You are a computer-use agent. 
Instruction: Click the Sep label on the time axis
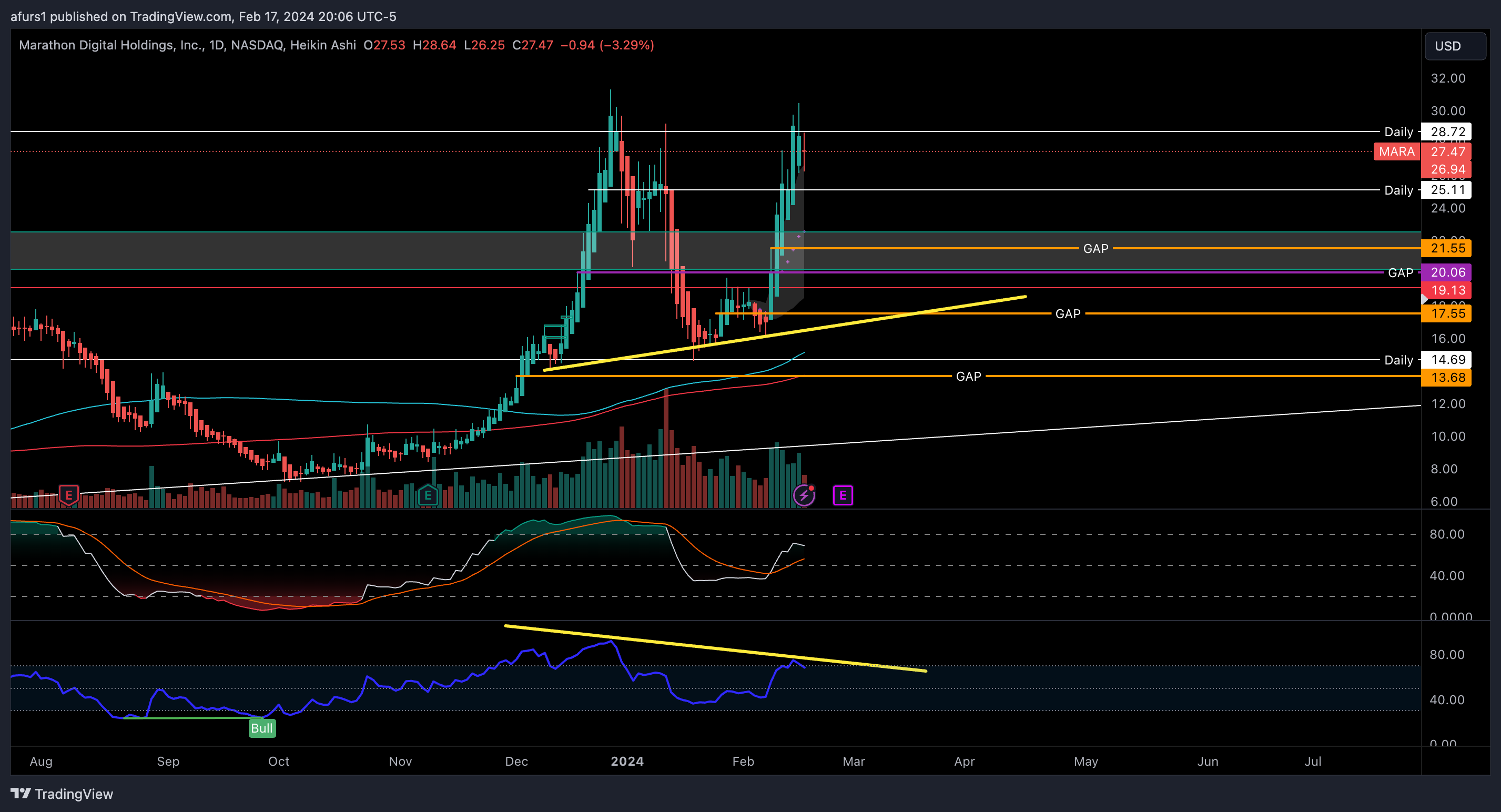coord(168,762)
